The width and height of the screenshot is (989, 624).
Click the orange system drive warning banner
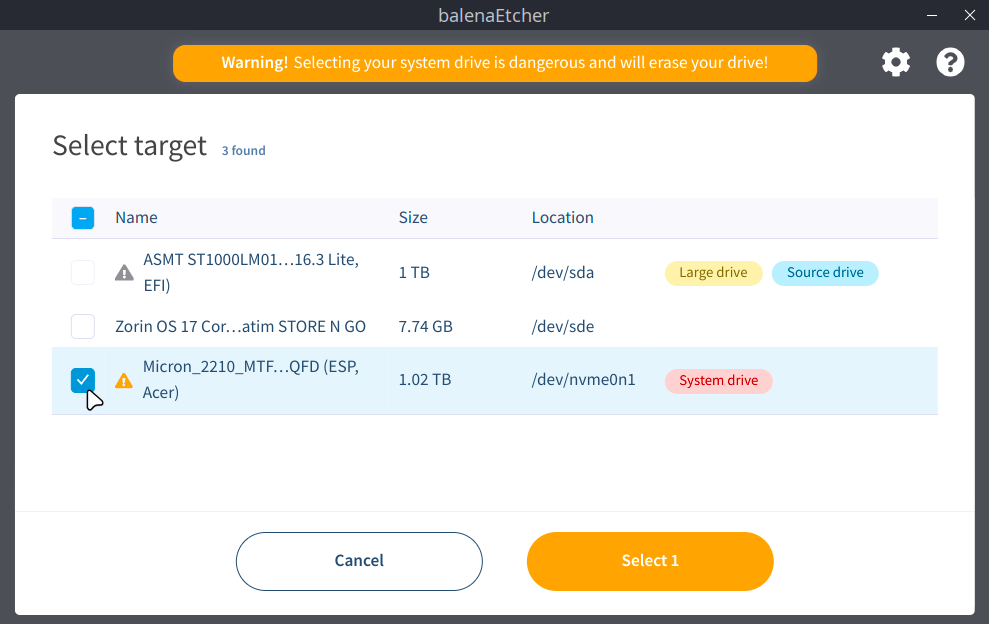tap(495, 63)
